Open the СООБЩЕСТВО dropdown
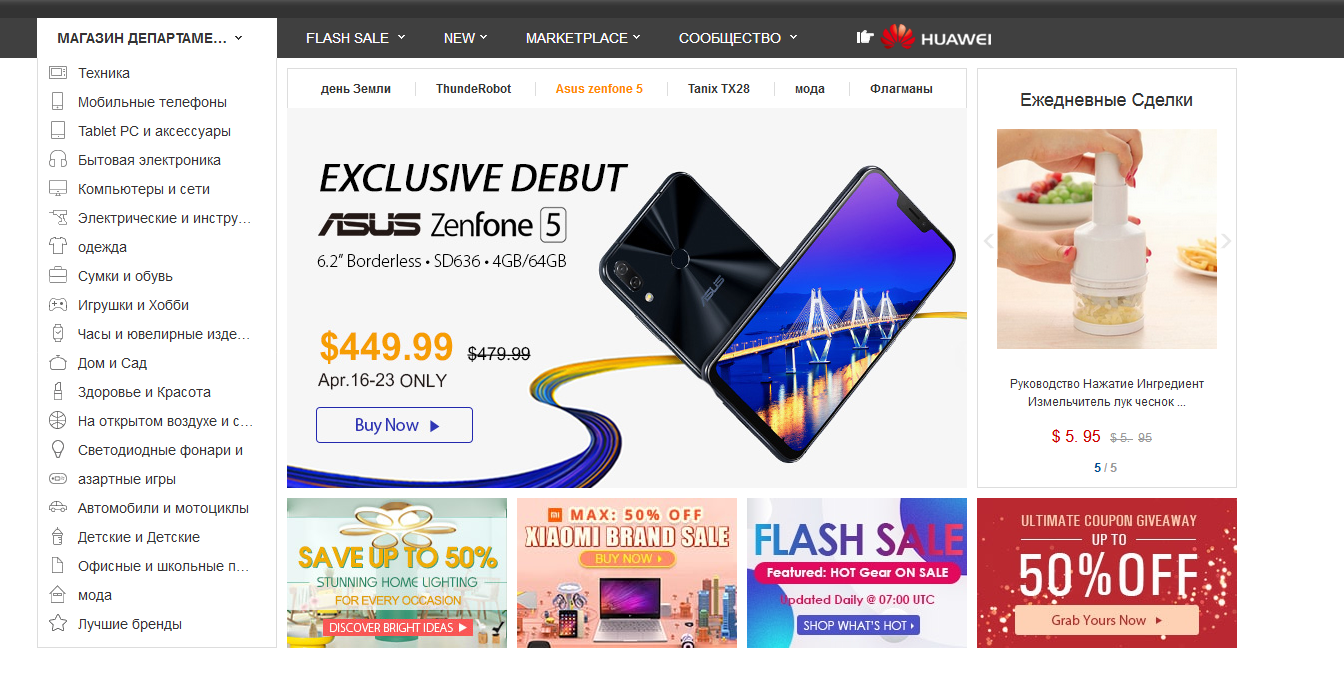The height and width of the screenshot is (682, 1344). (738, 38)
